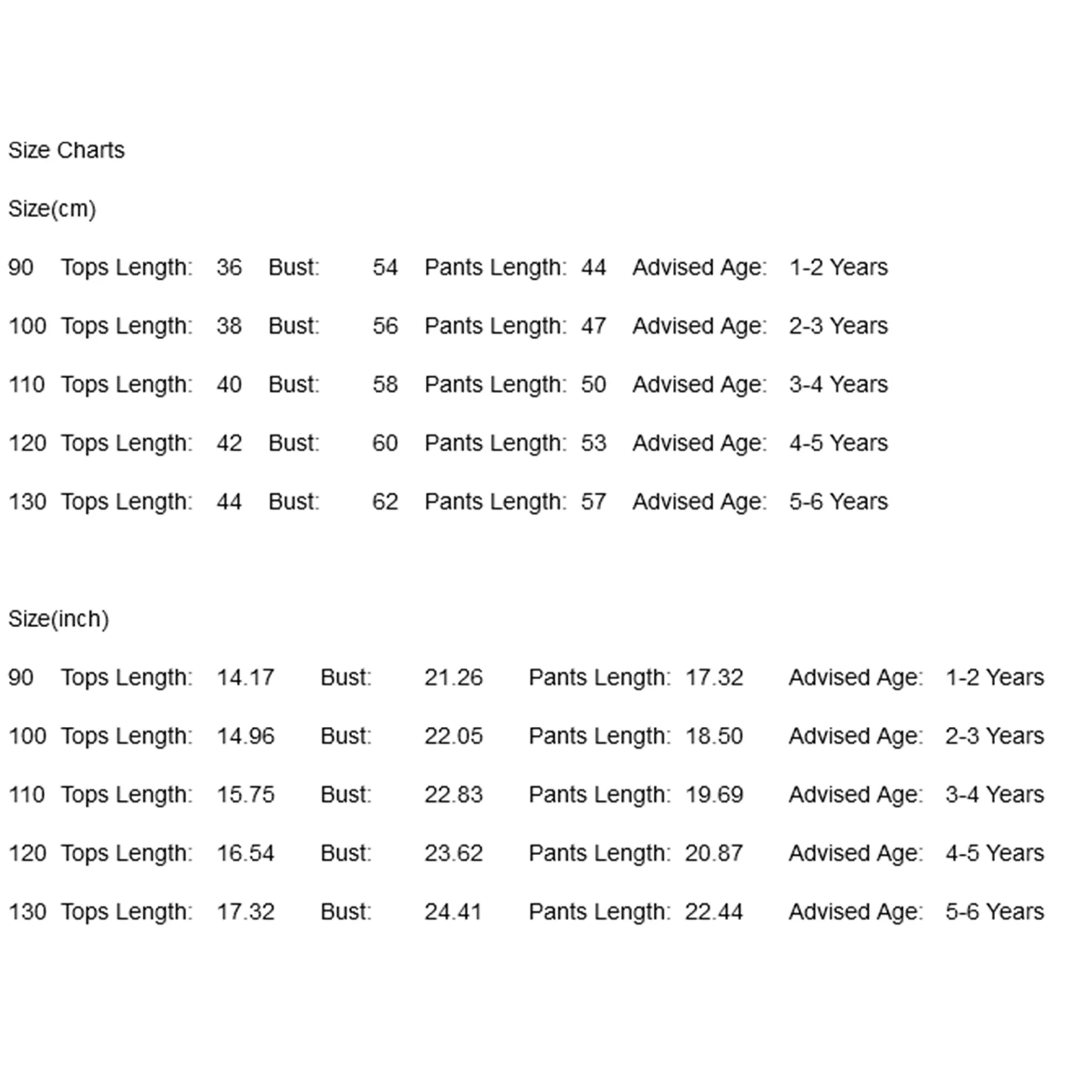
Task: Click tops length value 15.75
Action: pos(245,795)
